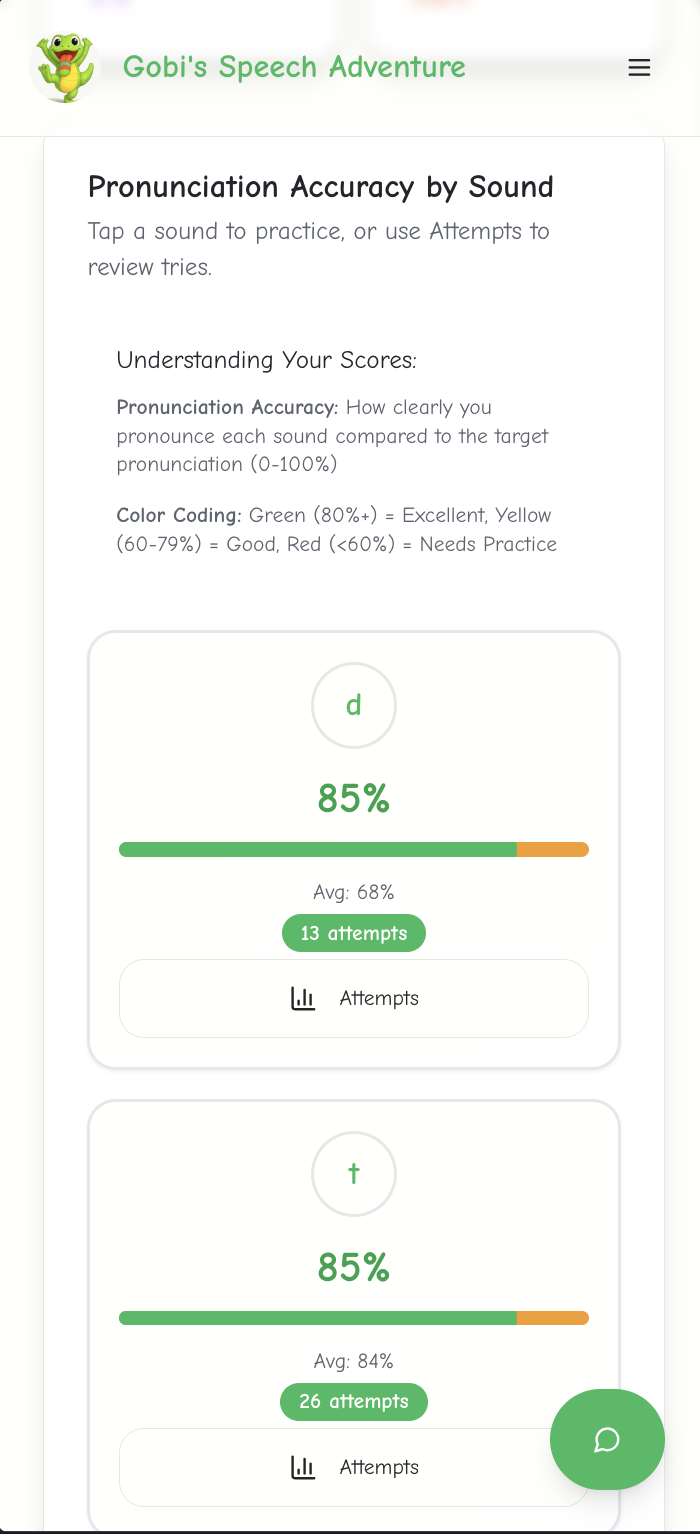The width and height of the screenshot is (700, 1534).
Task: Click the 85% score on the t card
Action: 354,1268
